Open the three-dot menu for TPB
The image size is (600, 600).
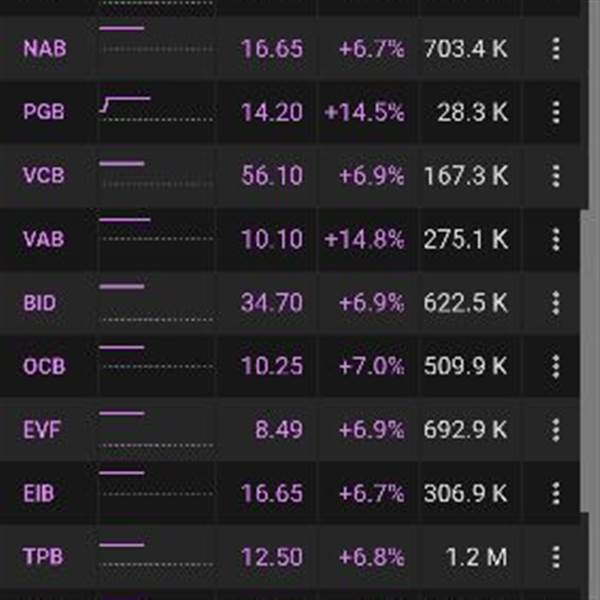[556, 556]
